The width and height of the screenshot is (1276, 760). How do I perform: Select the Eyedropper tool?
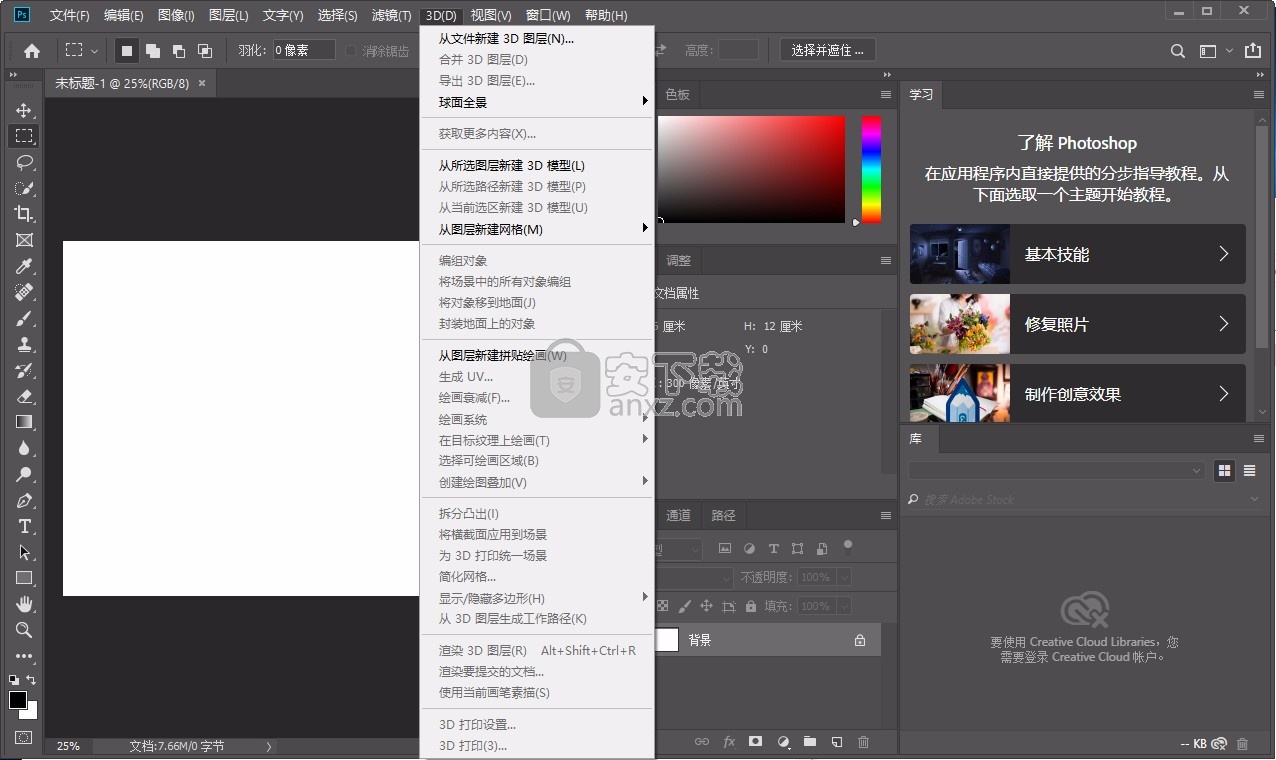coord(24,266)
